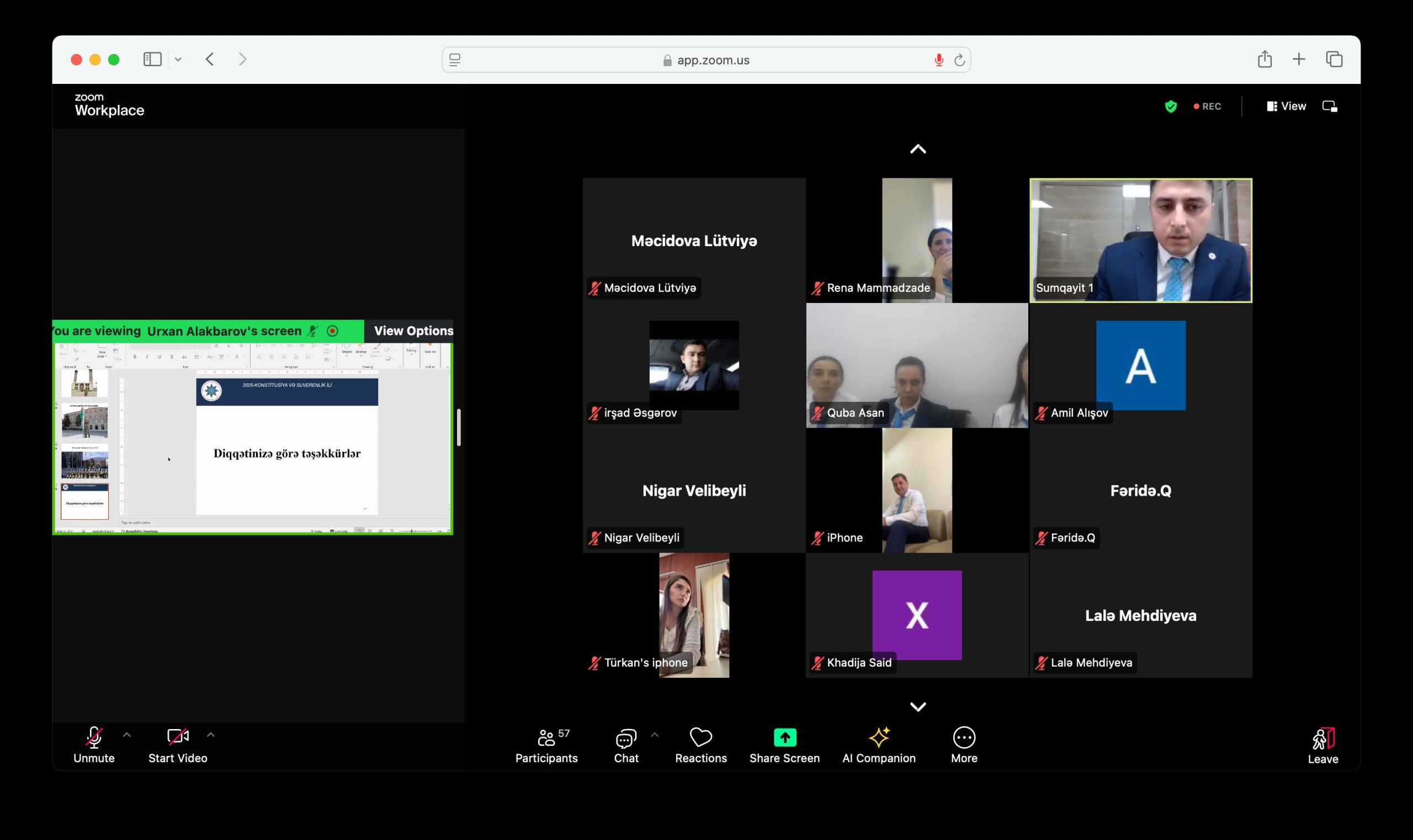Expand video settings arrow beside Start Video
Screen dimensions: 1413x840
211,735
